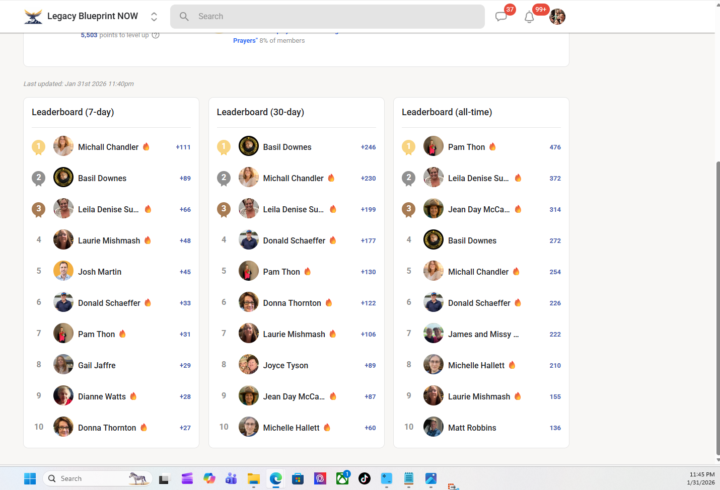Click the +111 points value
720x490 pixels.
point(183,147)
